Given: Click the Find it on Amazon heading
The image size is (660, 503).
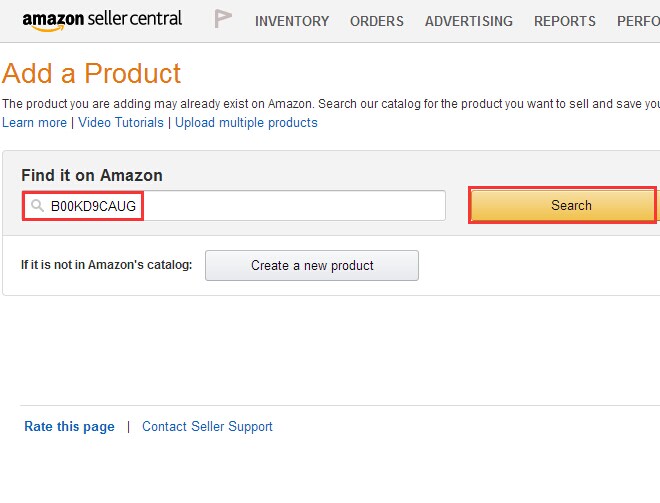Looking at the screenshot, I should click(92, 175).
